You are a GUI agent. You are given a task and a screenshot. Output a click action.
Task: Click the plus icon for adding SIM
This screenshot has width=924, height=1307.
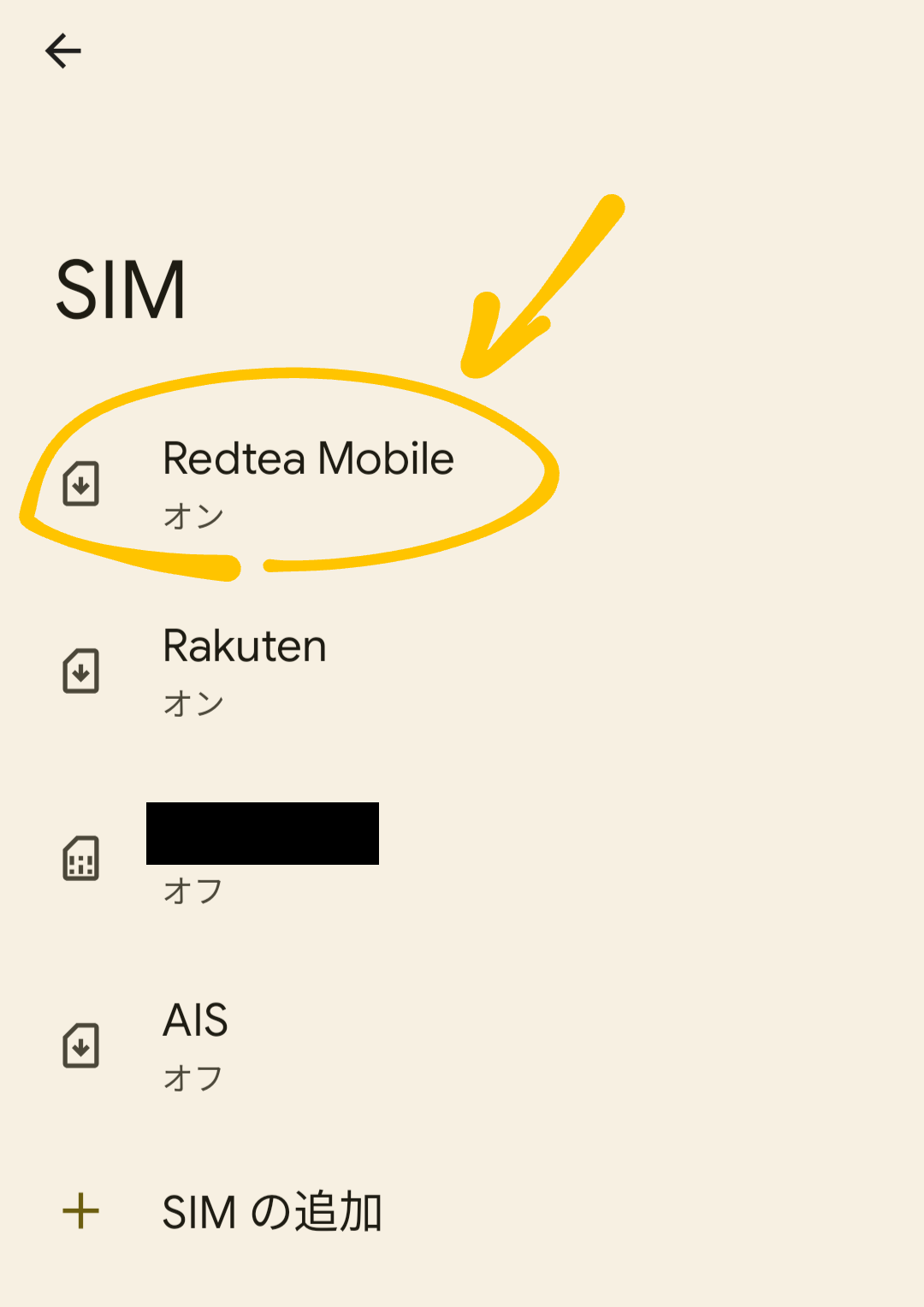[81, 1212]
